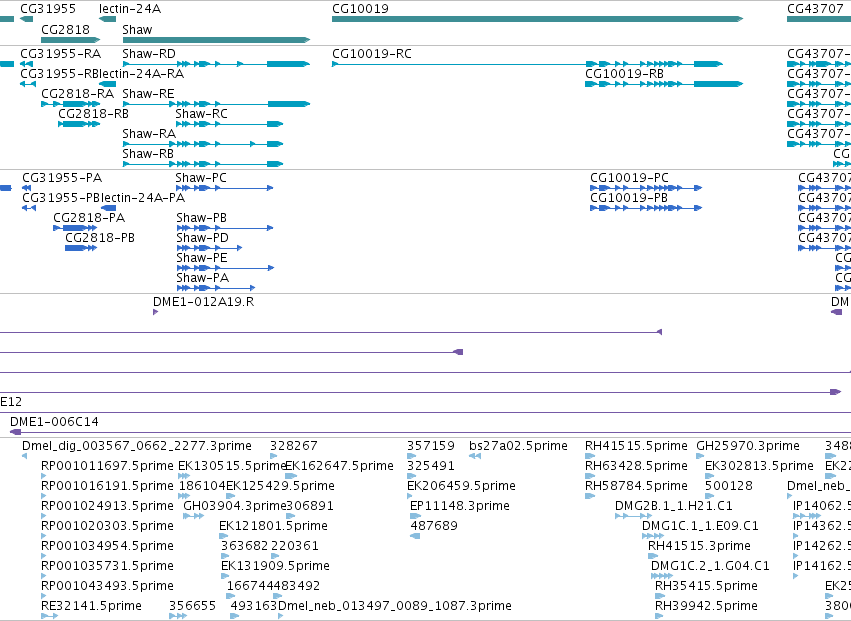
Task: Click the EK302813.5prime EST label
Action: point(759,466)
